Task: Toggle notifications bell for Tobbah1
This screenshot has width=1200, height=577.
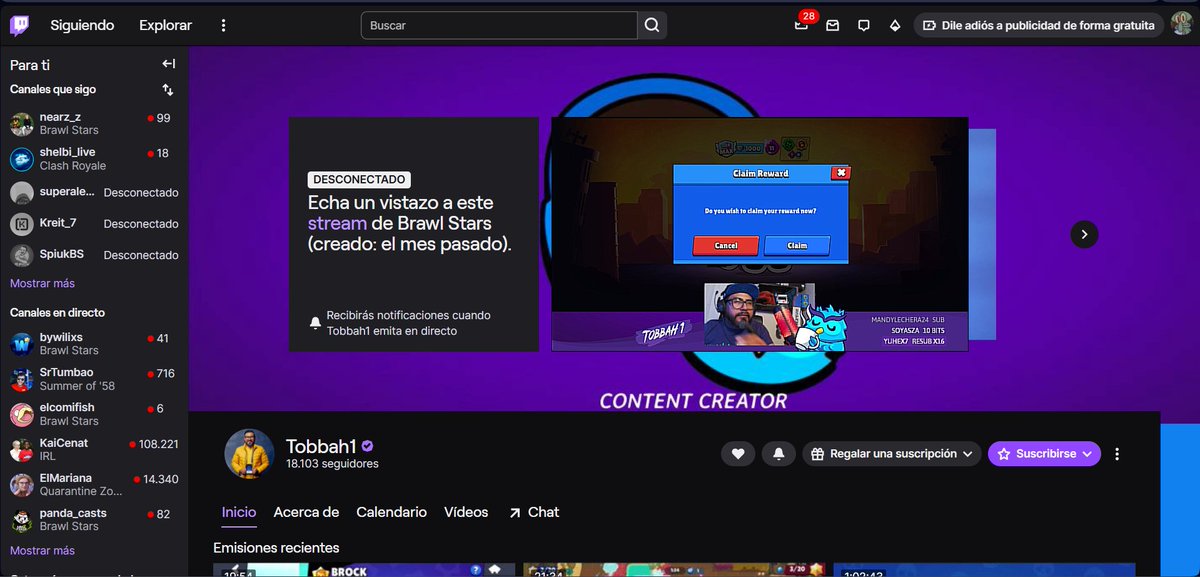Action: pyautogui.click(x=779, y=454)
